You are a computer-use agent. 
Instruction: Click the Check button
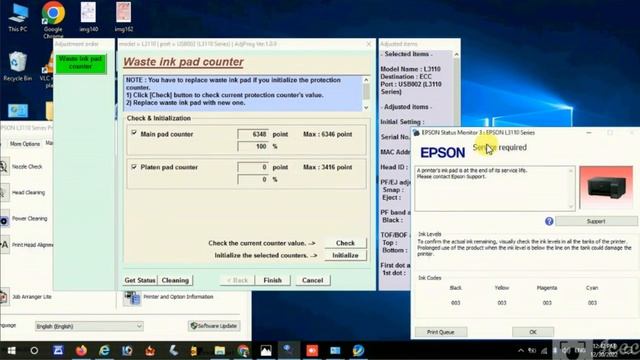pos(345,243)
